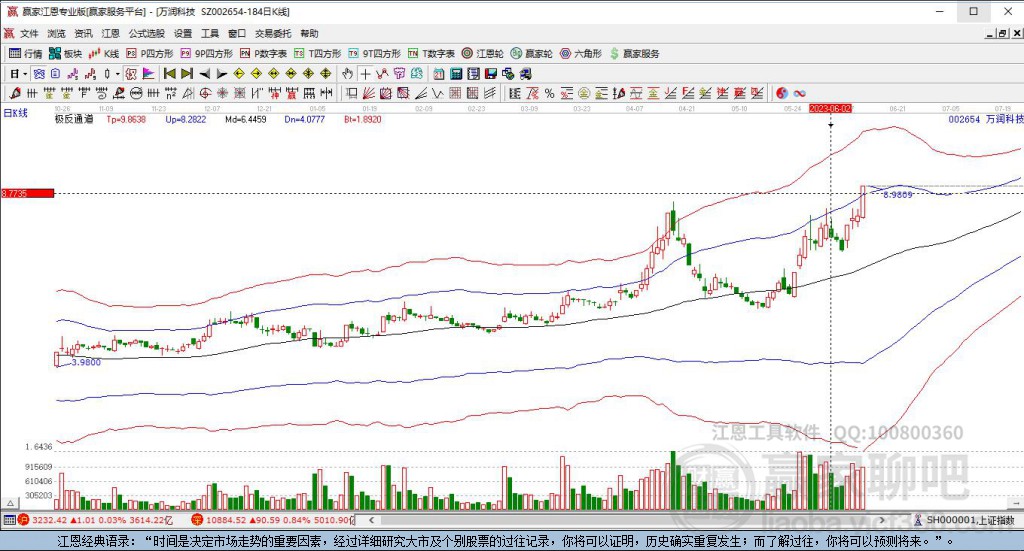Image resolution: width=1024 pixels, height=551 pixels.
Task: Open the T数字表 time table
Action: click(431, 54)
